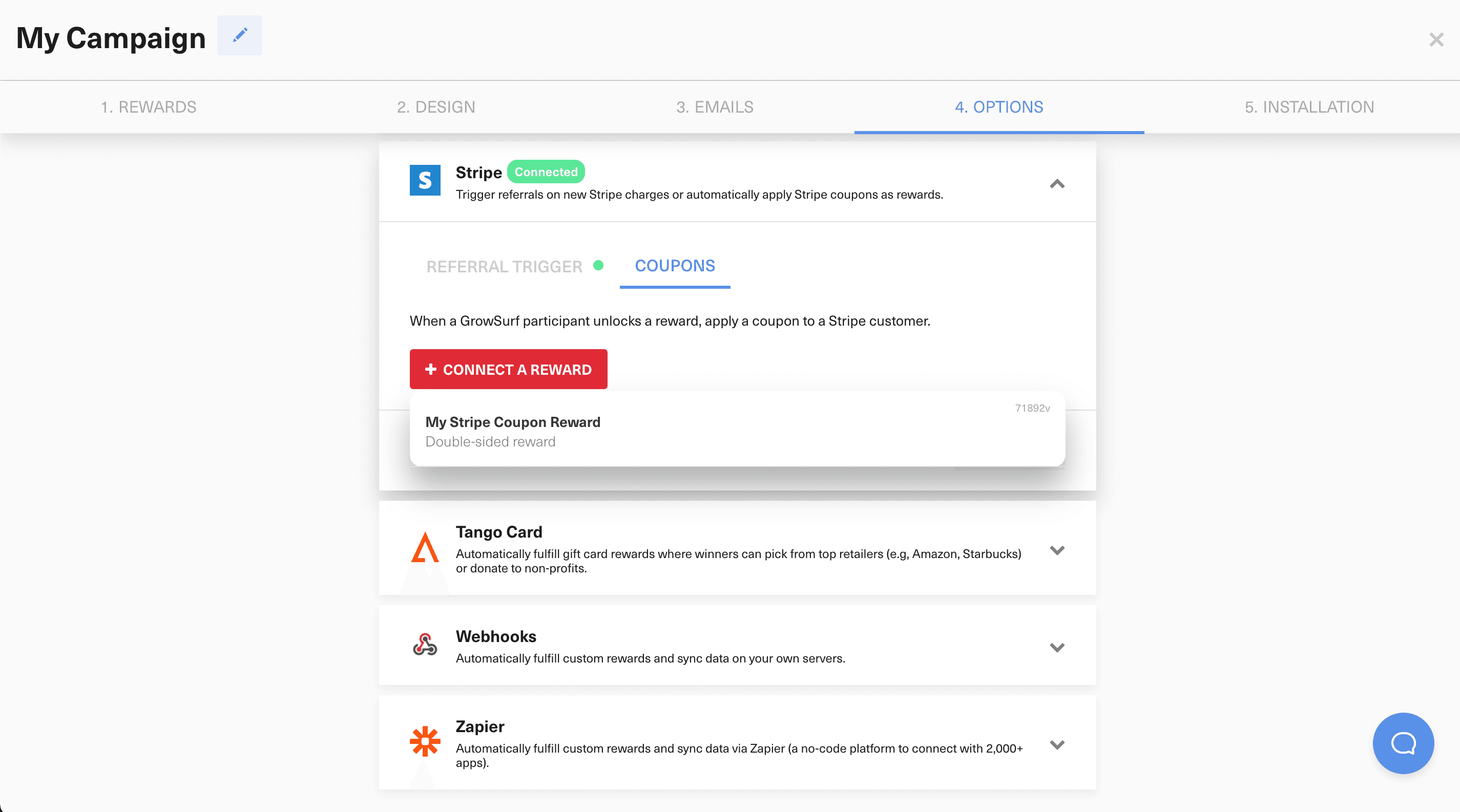Image resolution: width=1460 pixels, height=812 pixels.
Task: Open the campaign name edit pencil icon
Action: (239, 35)
